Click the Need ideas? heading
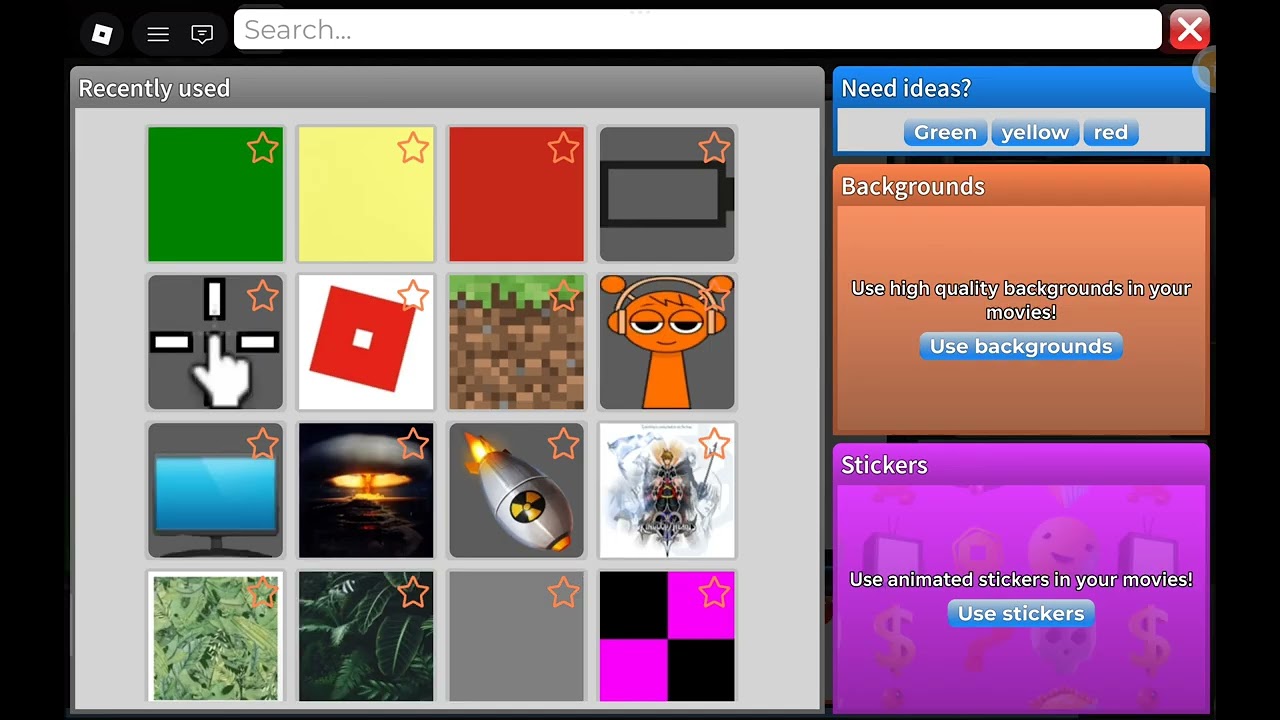 [x=906, y=88]
